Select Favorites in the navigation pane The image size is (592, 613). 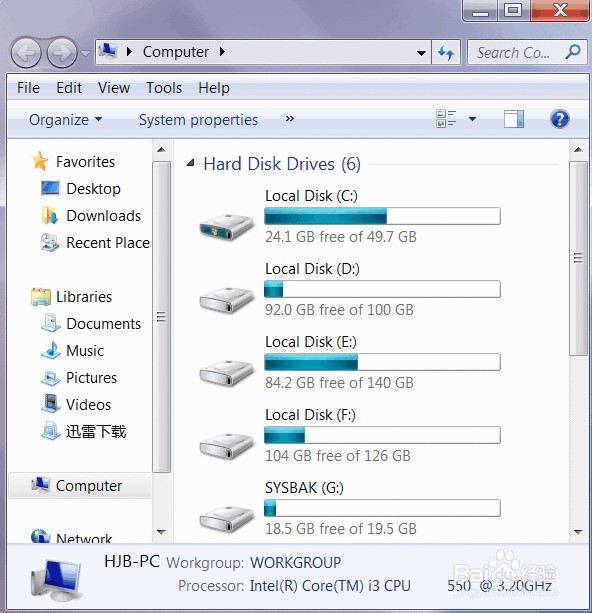click(x=85, y=161)
